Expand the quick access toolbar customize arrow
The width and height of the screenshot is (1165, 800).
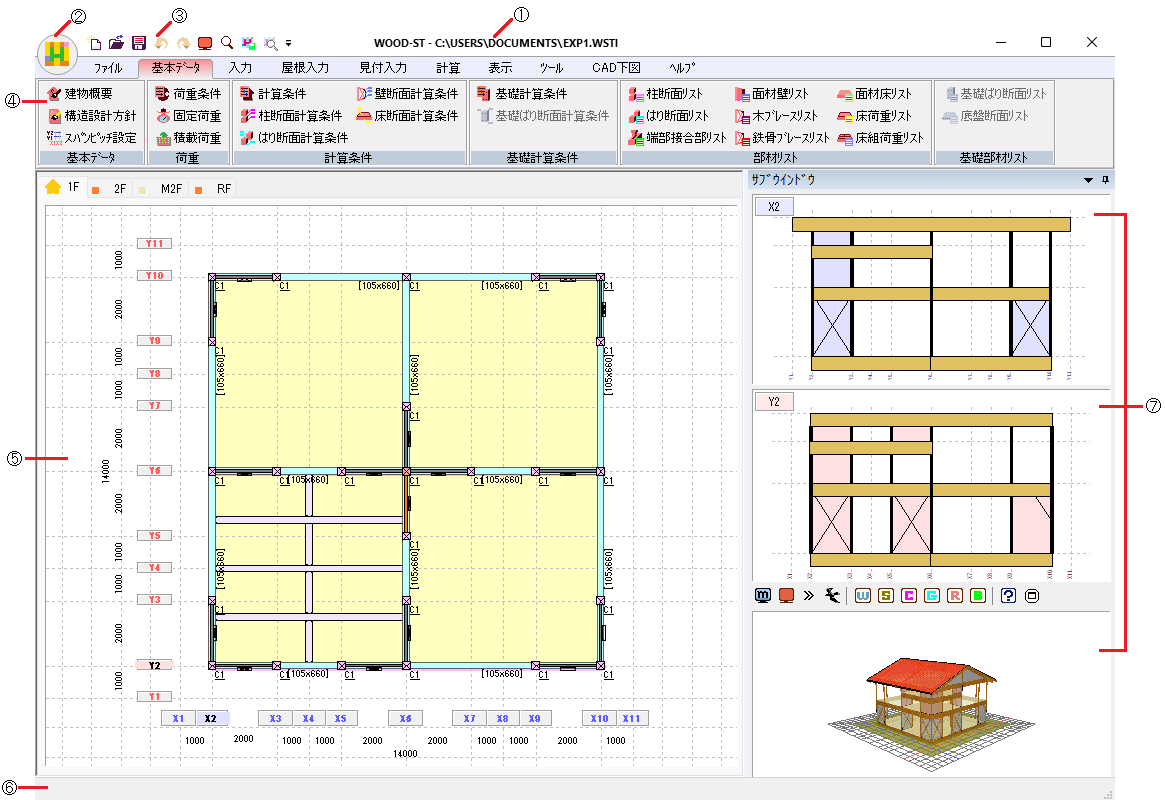tap(288, 43)
